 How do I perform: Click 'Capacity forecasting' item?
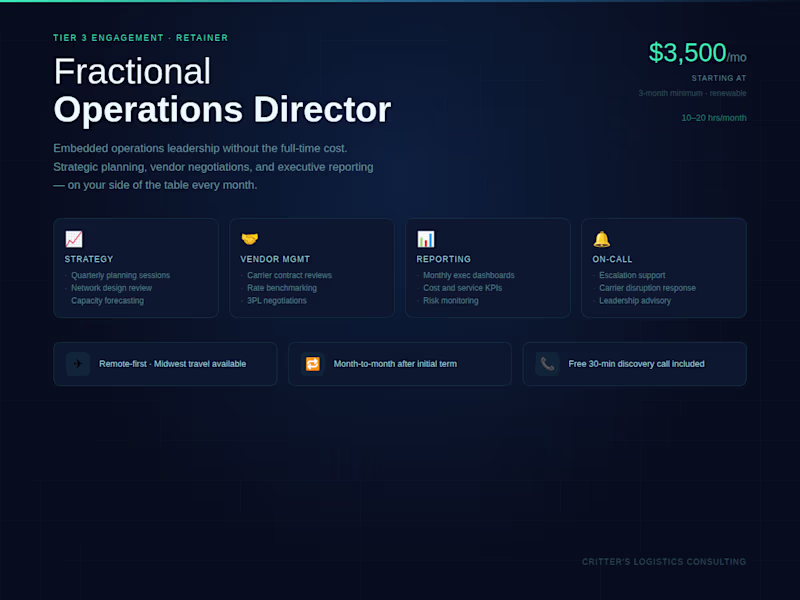[x=107, y=301]
